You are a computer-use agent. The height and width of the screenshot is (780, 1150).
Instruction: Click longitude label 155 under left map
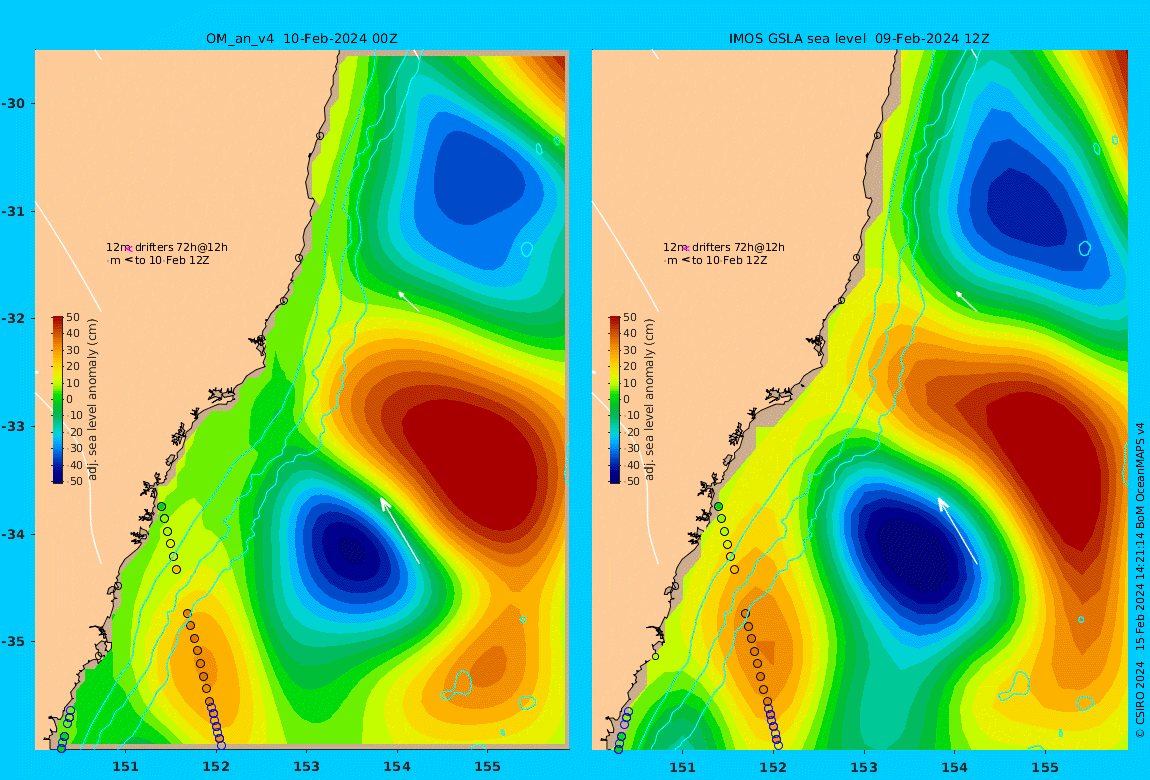[x=488, y=767]
